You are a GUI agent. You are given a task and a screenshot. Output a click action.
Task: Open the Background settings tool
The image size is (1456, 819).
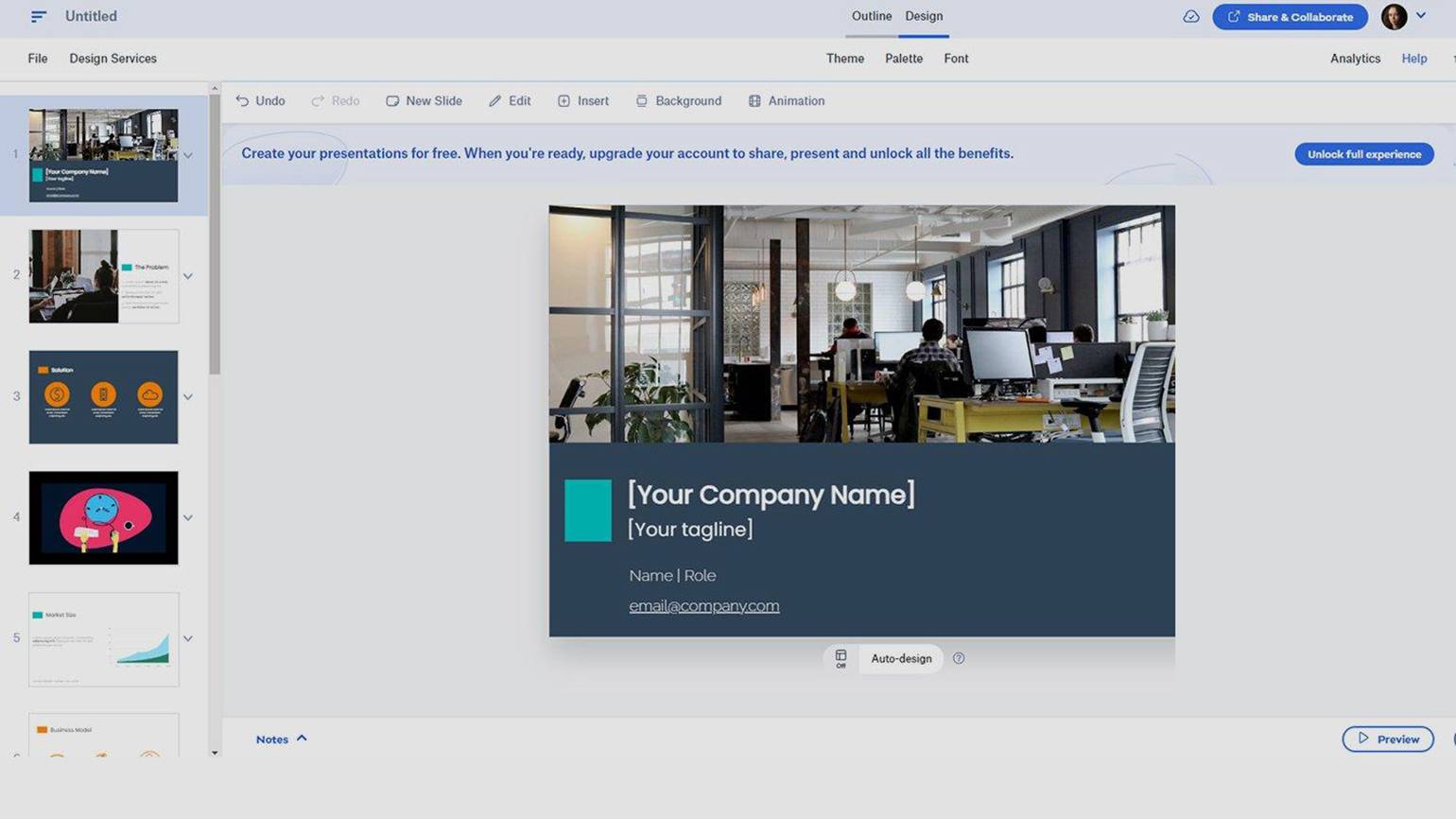[x=679, y=100]
